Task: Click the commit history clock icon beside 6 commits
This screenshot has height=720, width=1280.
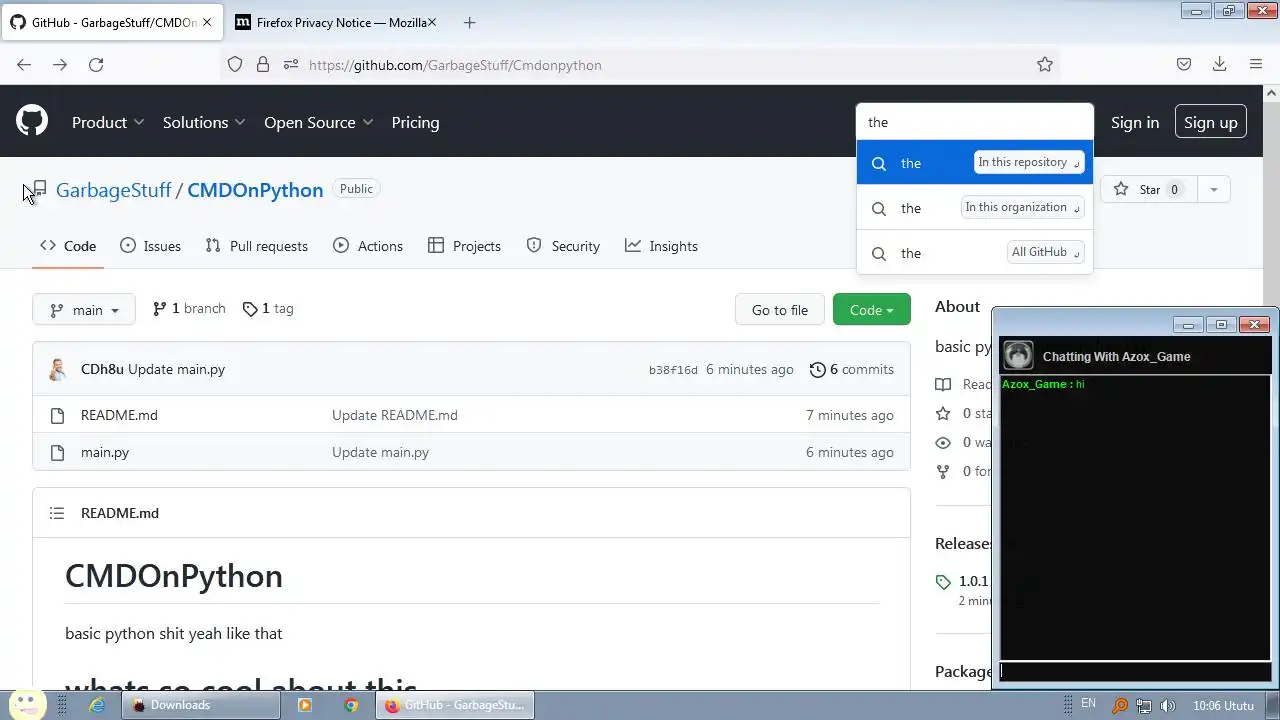Action: (818, 370)
